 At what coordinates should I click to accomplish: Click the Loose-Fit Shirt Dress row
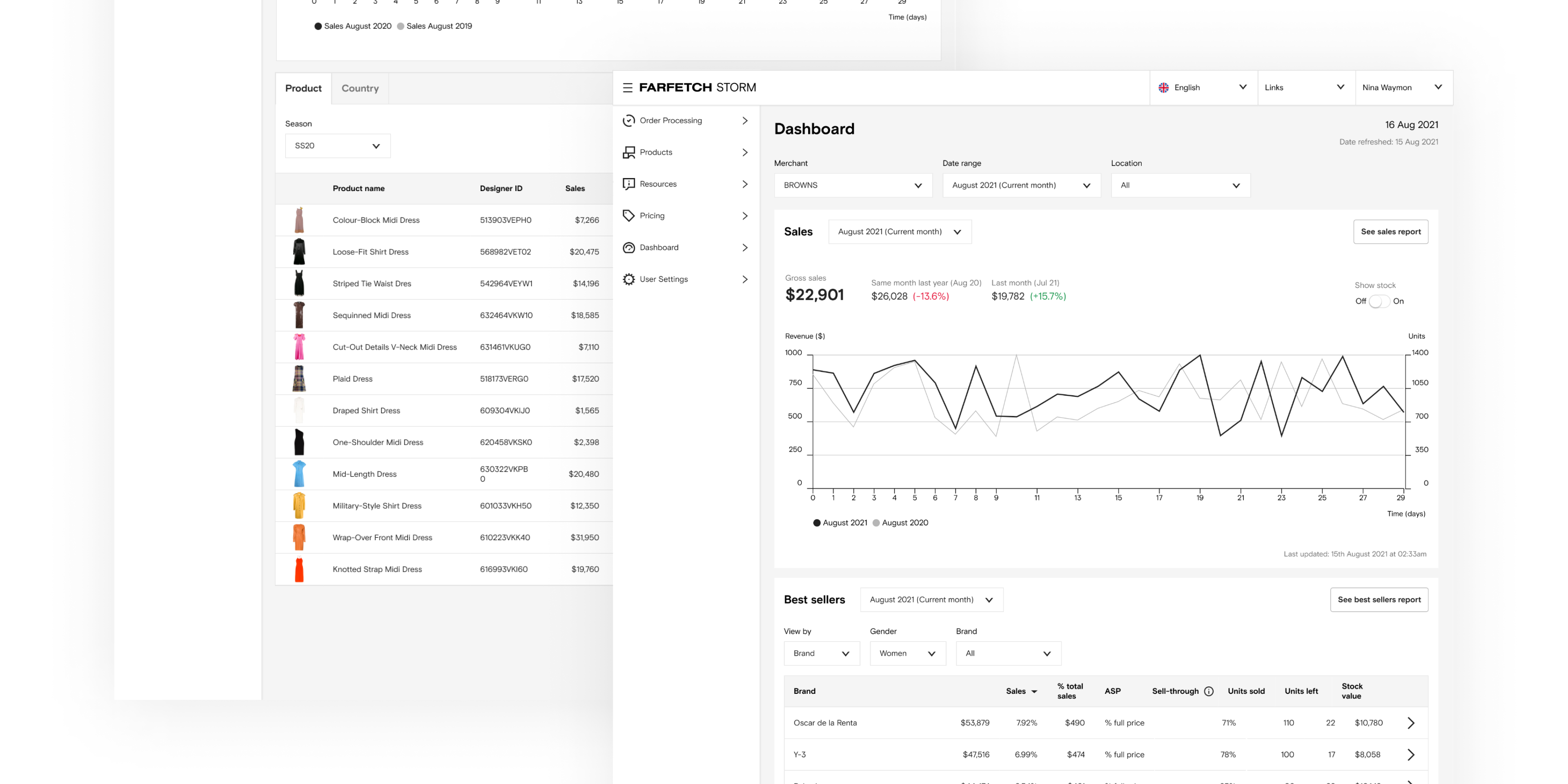(x=444, y=252)
